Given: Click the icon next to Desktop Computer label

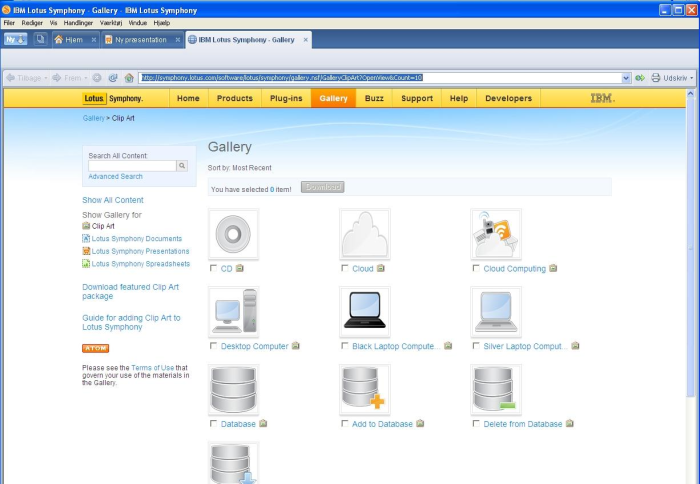Looking at the screenshot, I should (296, 346).
